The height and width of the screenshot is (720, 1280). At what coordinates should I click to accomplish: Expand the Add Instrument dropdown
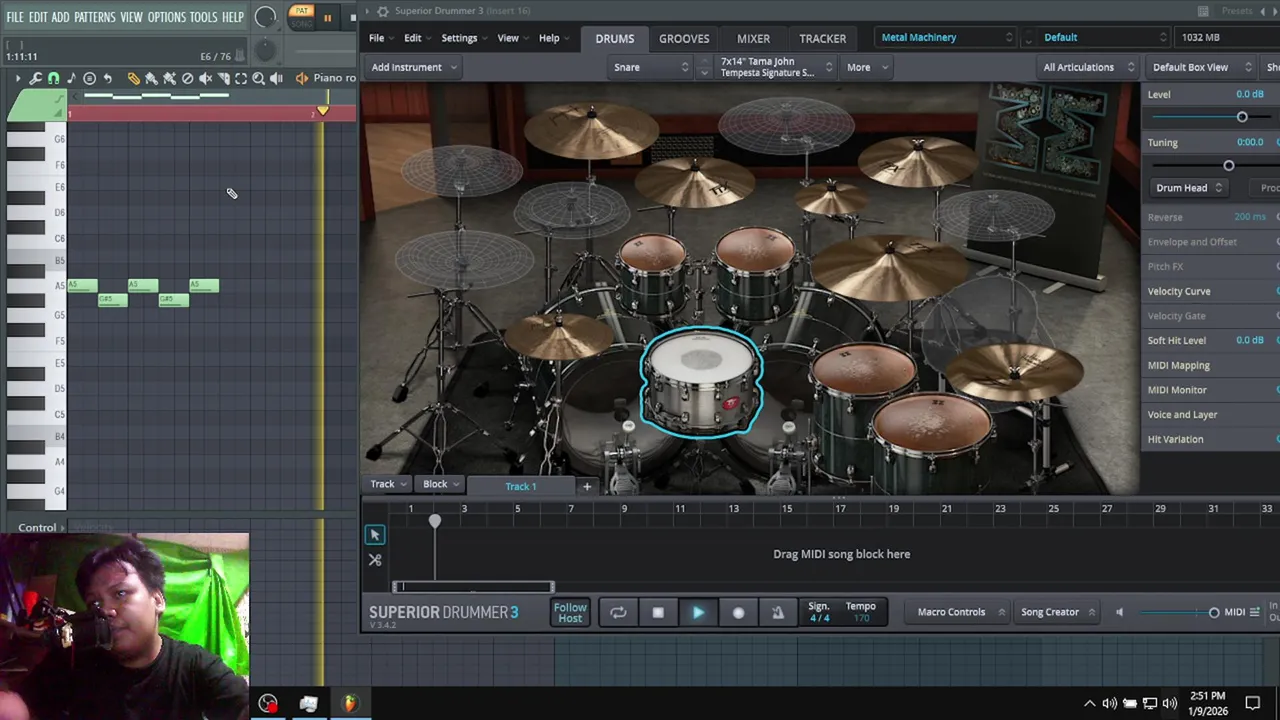(x=414, y=67)
